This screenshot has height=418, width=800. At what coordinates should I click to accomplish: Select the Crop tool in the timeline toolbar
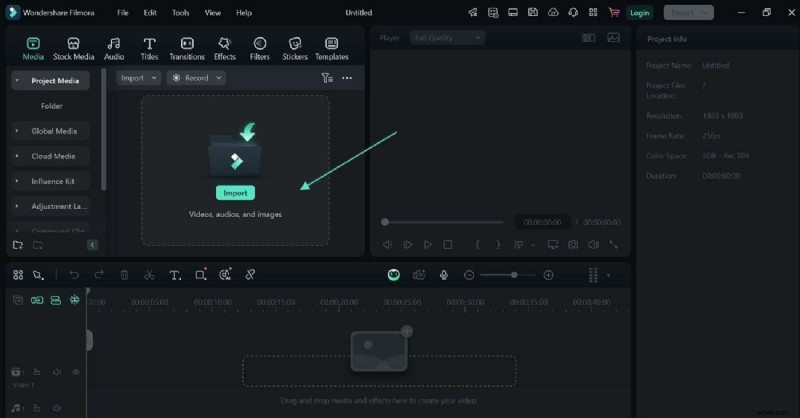(201, 275)
